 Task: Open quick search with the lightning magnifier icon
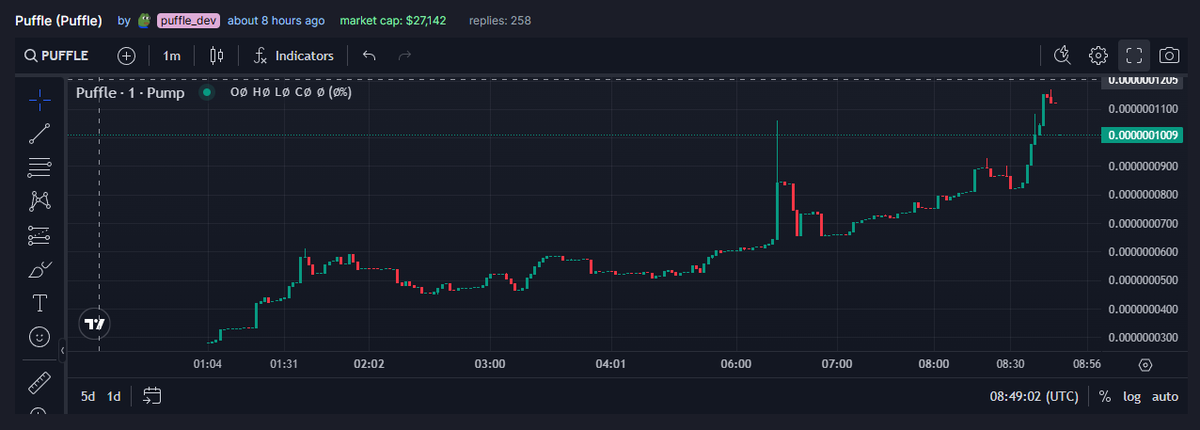pos(1062,56)
